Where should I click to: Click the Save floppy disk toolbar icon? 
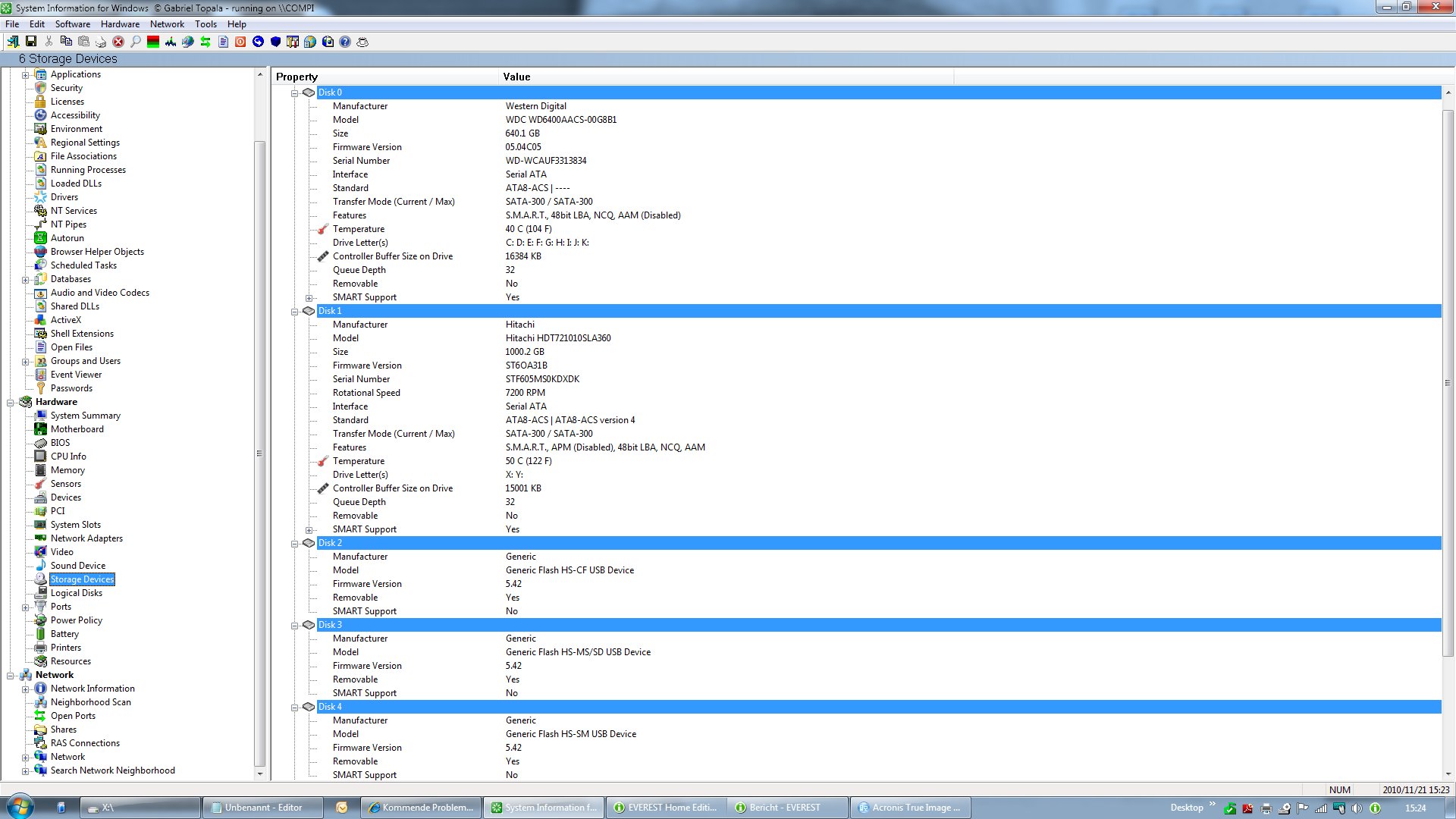[x=31, y=42]
